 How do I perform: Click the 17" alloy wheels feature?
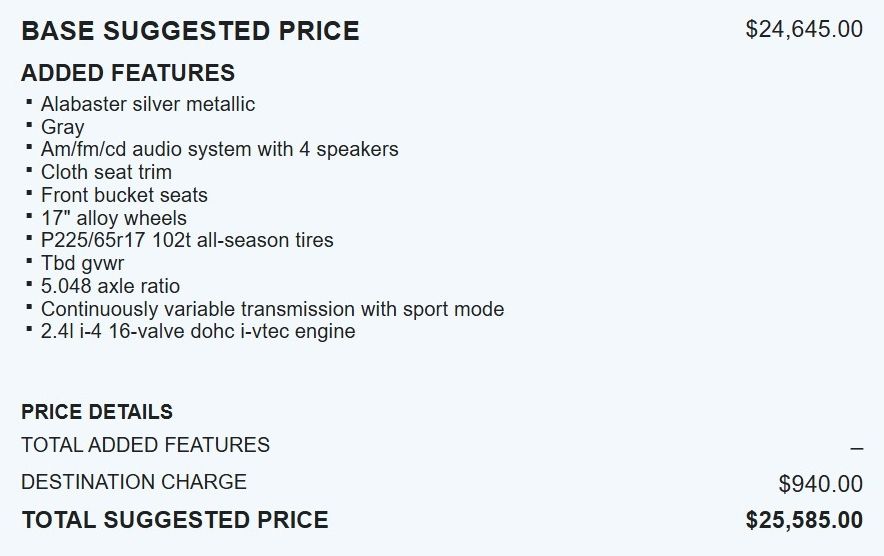(x=113, y=218)
